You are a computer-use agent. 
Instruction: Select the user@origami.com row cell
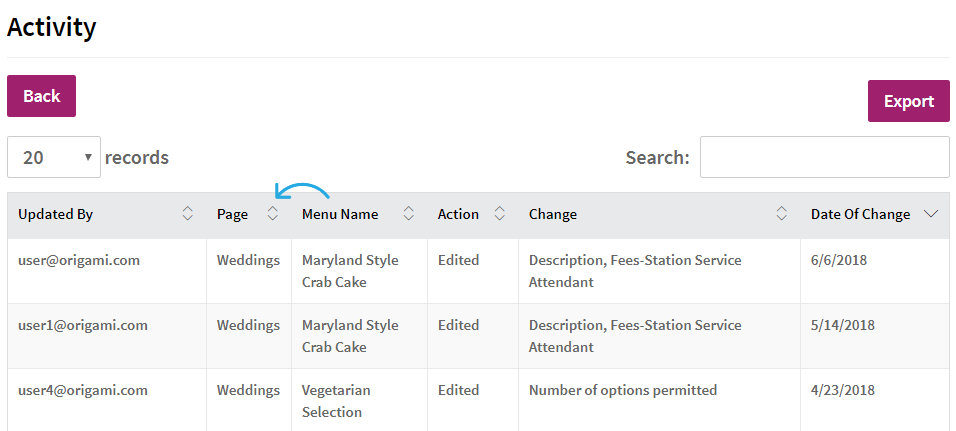pos(79,260)
